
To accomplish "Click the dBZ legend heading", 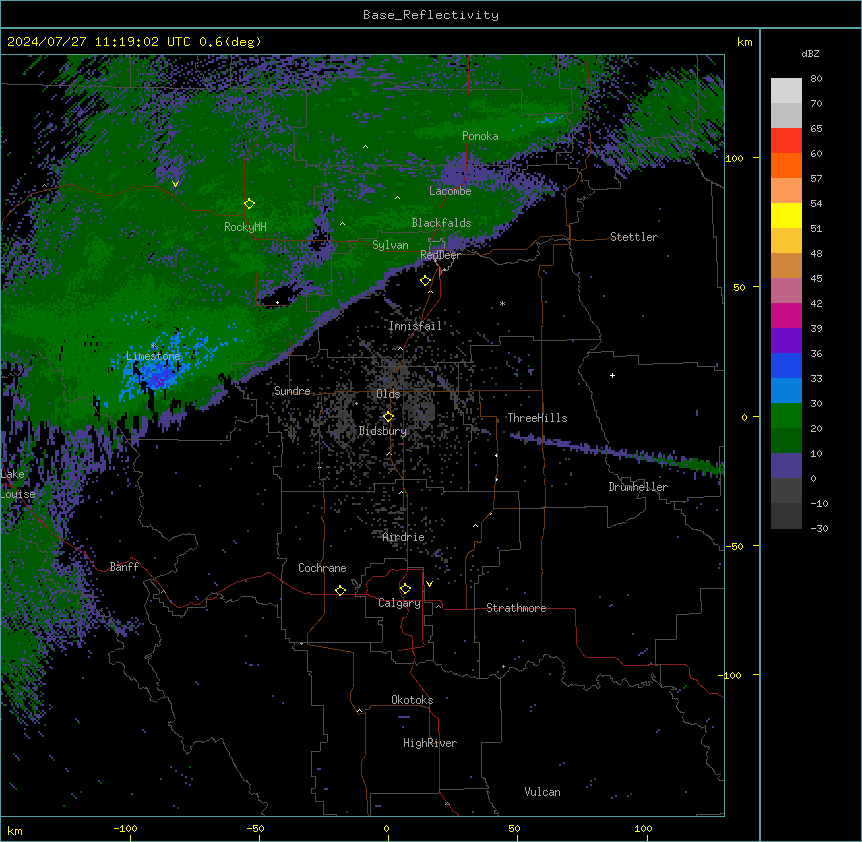I will coord(810,54).
